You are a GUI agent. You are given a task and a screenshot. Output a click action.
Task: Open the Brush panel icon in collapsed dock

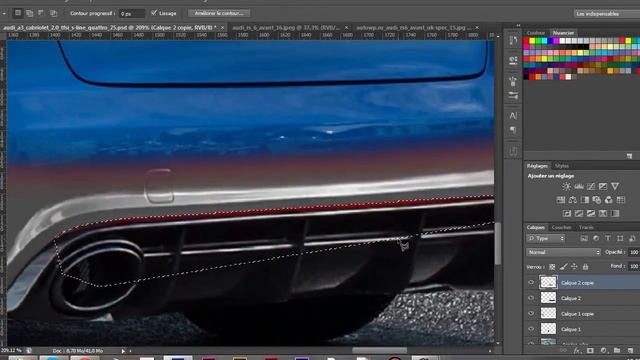(x=513, y=81)
